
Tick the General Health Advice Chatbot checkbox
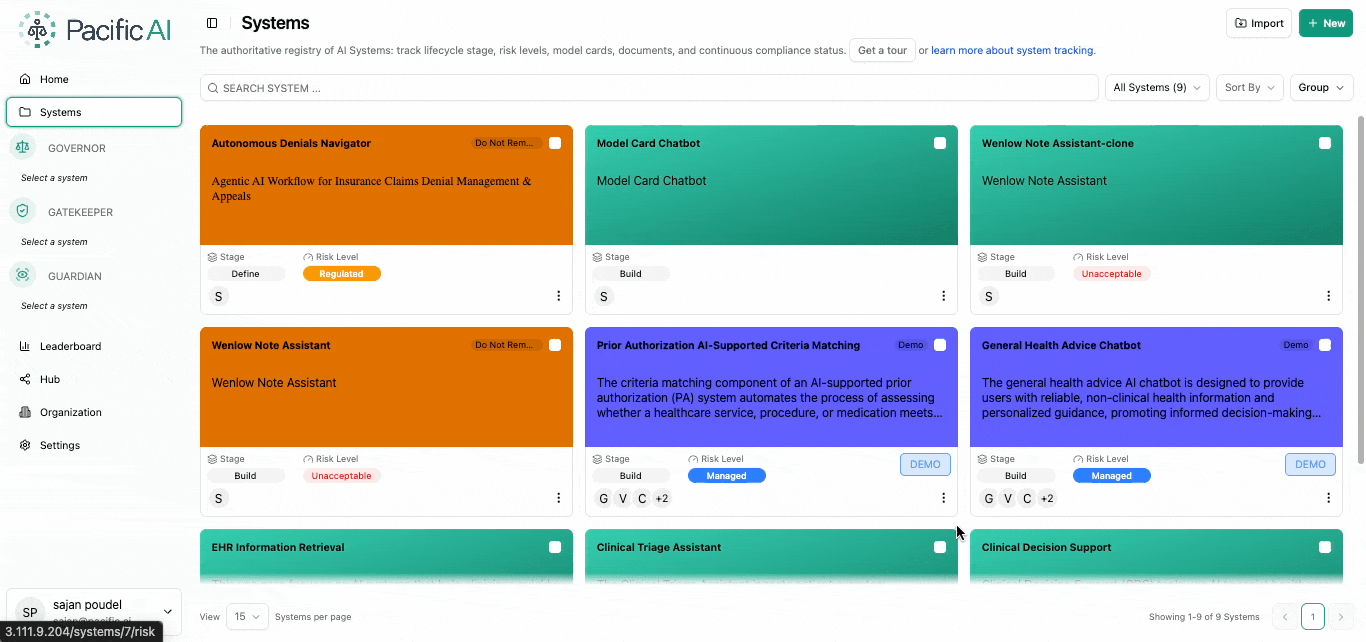click(x=1325, y=345)
